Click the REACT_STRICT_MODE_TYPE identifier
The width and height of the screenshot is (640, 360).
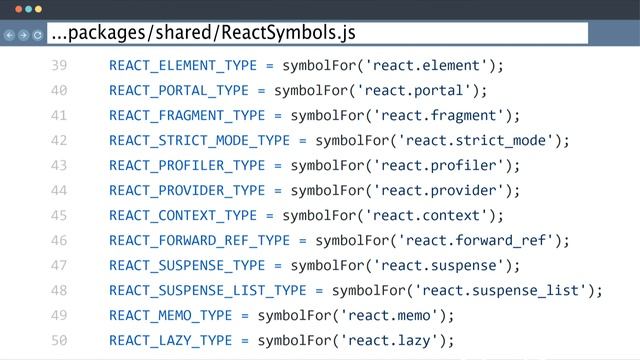pyautogui.click(x=200, y=141)
